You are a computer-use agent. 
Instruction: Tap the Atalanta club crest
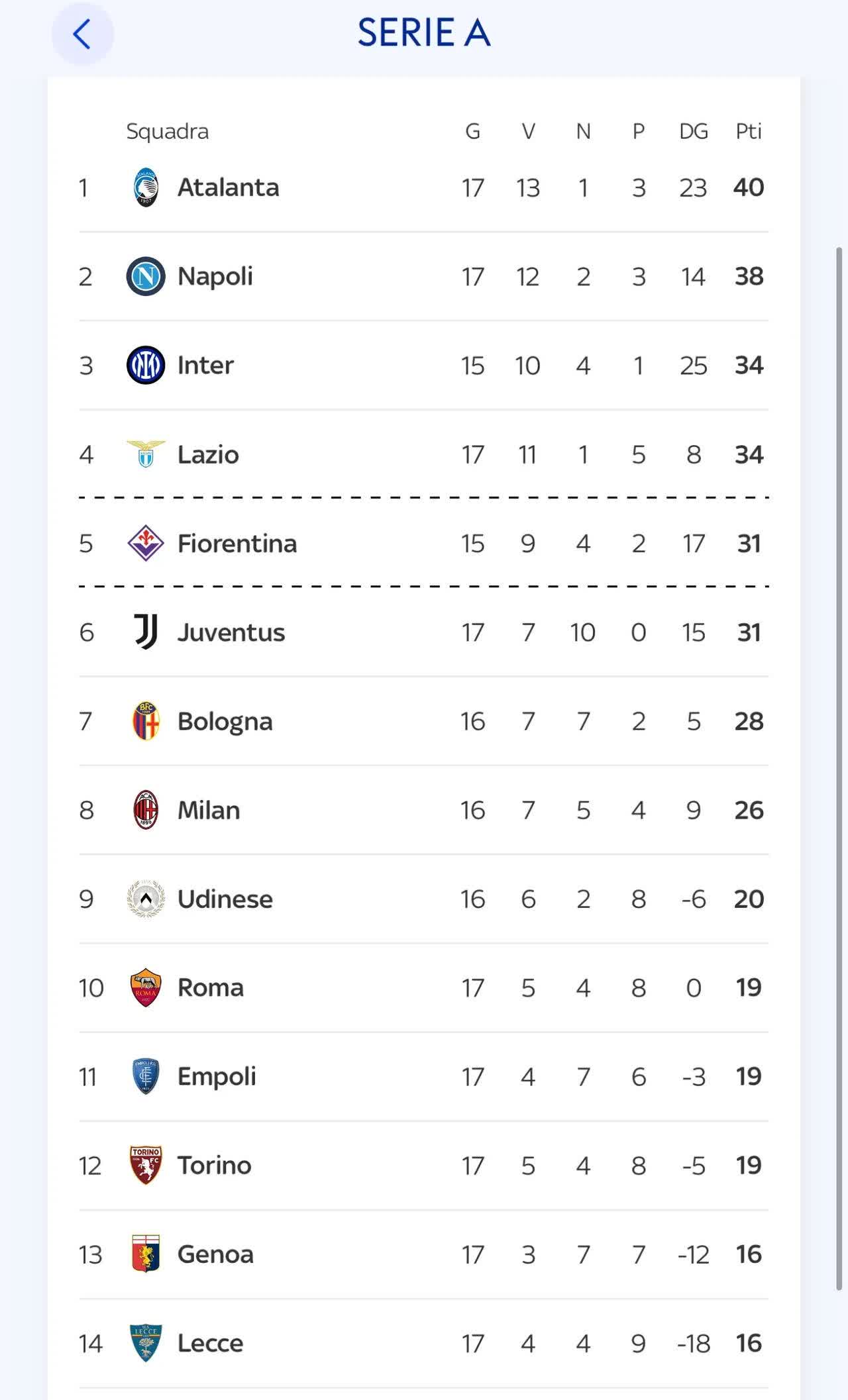[x=146, y=187]
